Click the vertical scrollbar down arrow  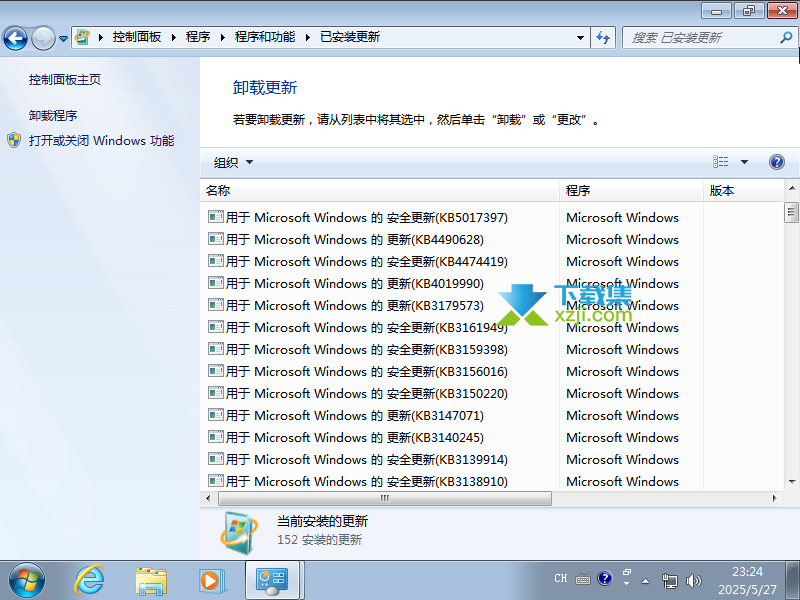(792, 482)
